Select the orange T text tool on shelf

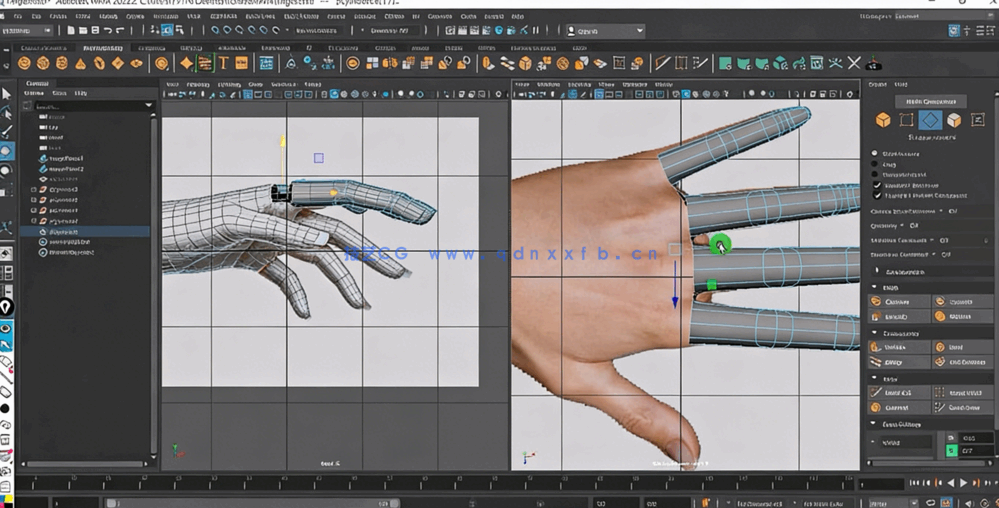tap(224, 63)
